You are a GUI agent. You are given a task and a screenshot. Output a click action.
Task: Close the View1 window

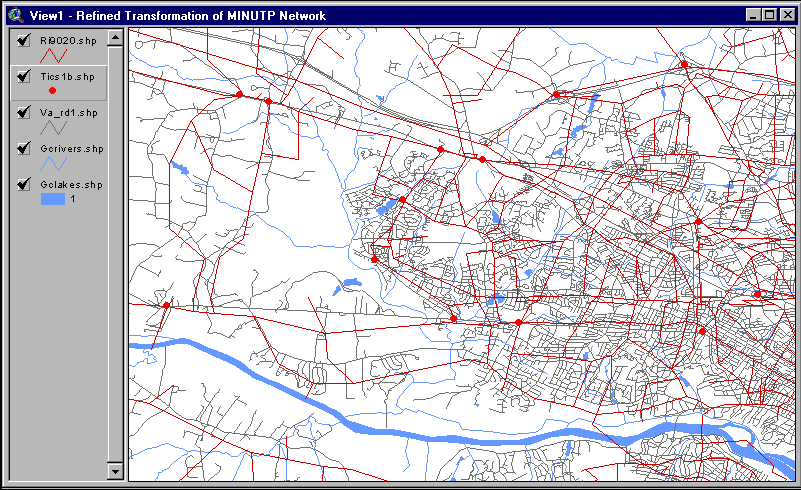788,15
